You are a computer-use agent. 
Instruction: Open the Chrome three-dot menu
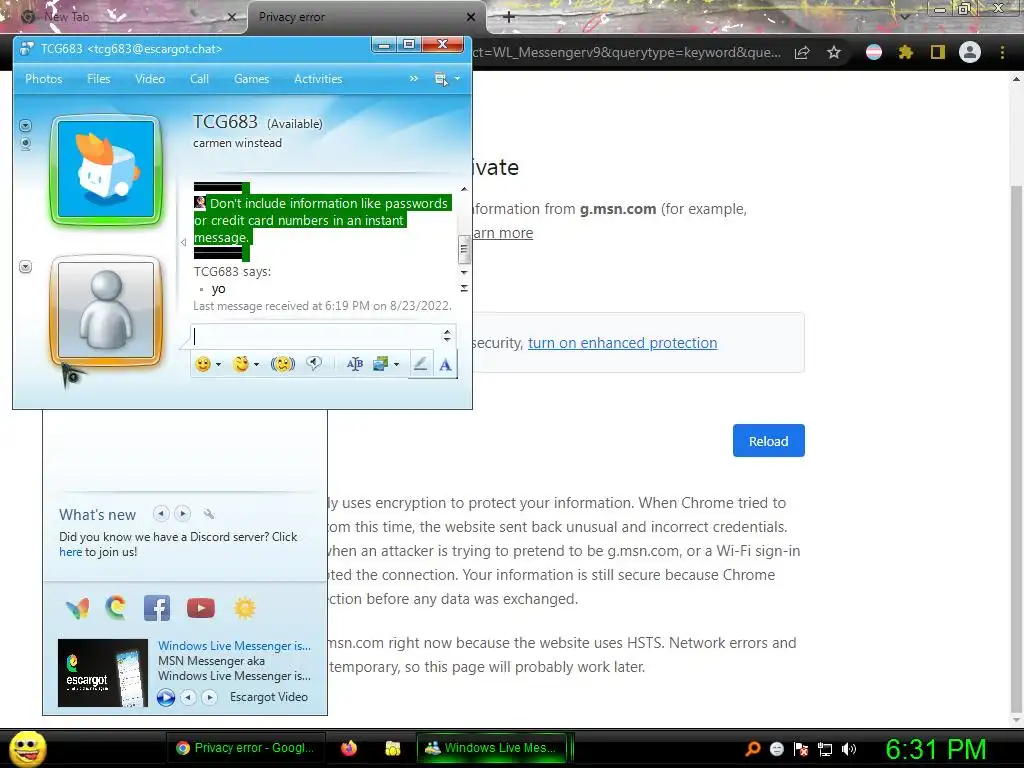[x=1002, y=52]
